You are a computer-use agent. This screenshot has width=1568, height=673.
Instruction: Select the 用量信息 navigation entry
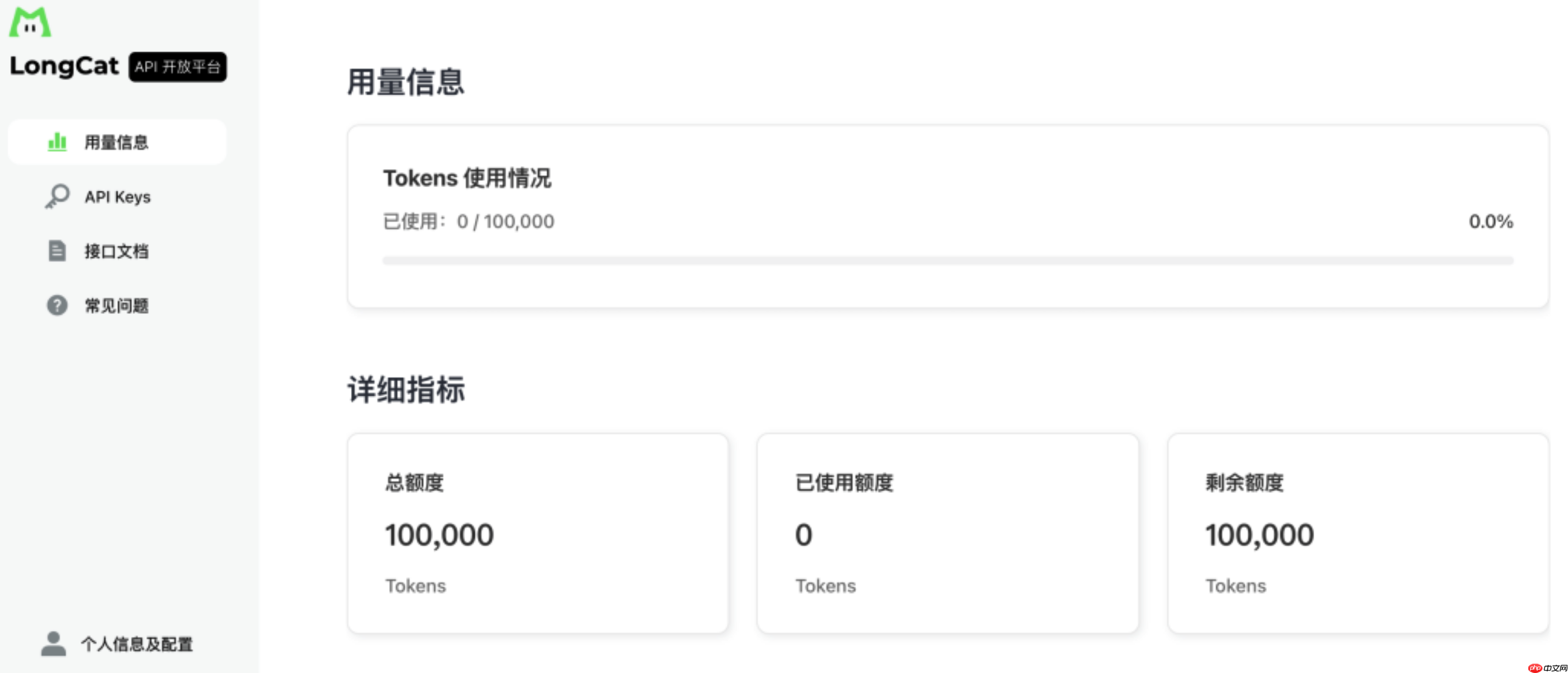pyautogui.click(x=117, y=141)
